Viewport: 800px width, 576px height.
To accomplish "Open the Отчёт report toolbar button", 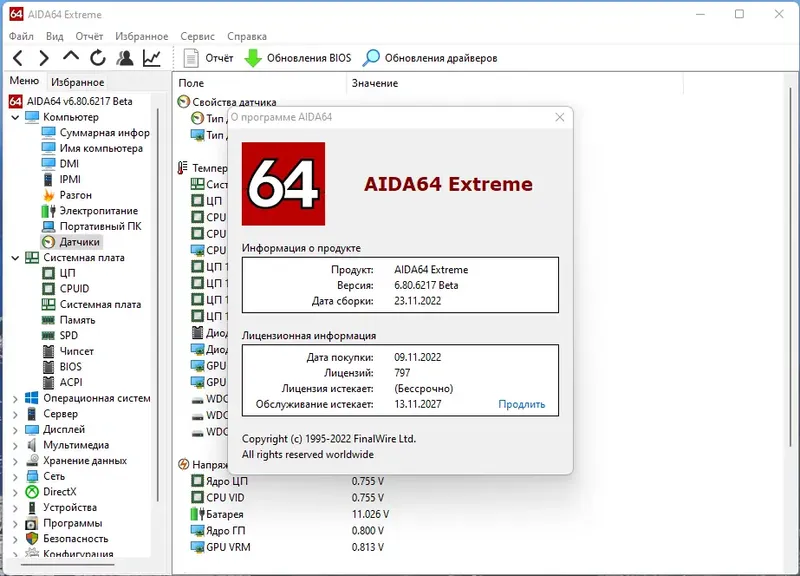I will click(x=208, y=58).
